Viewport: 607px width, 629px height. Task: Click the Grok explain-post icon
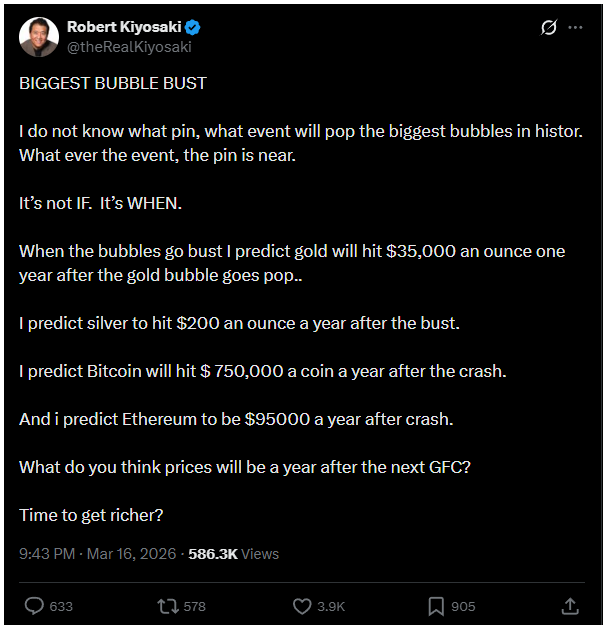[x=548, y=28]
